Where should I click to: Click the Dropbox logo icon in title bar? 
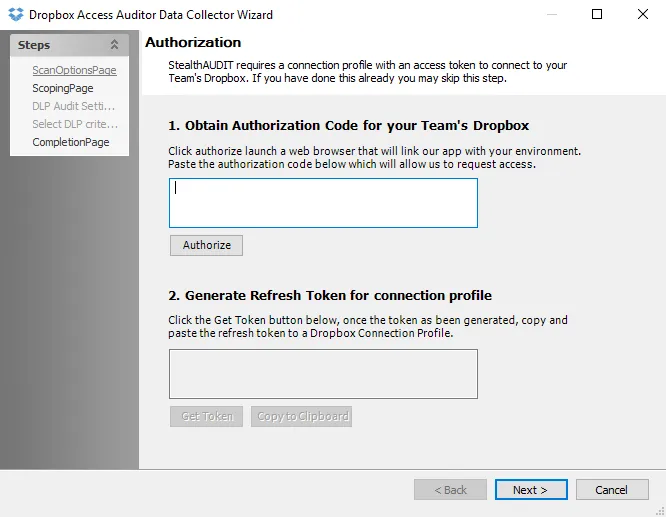[x=16, y=14]
